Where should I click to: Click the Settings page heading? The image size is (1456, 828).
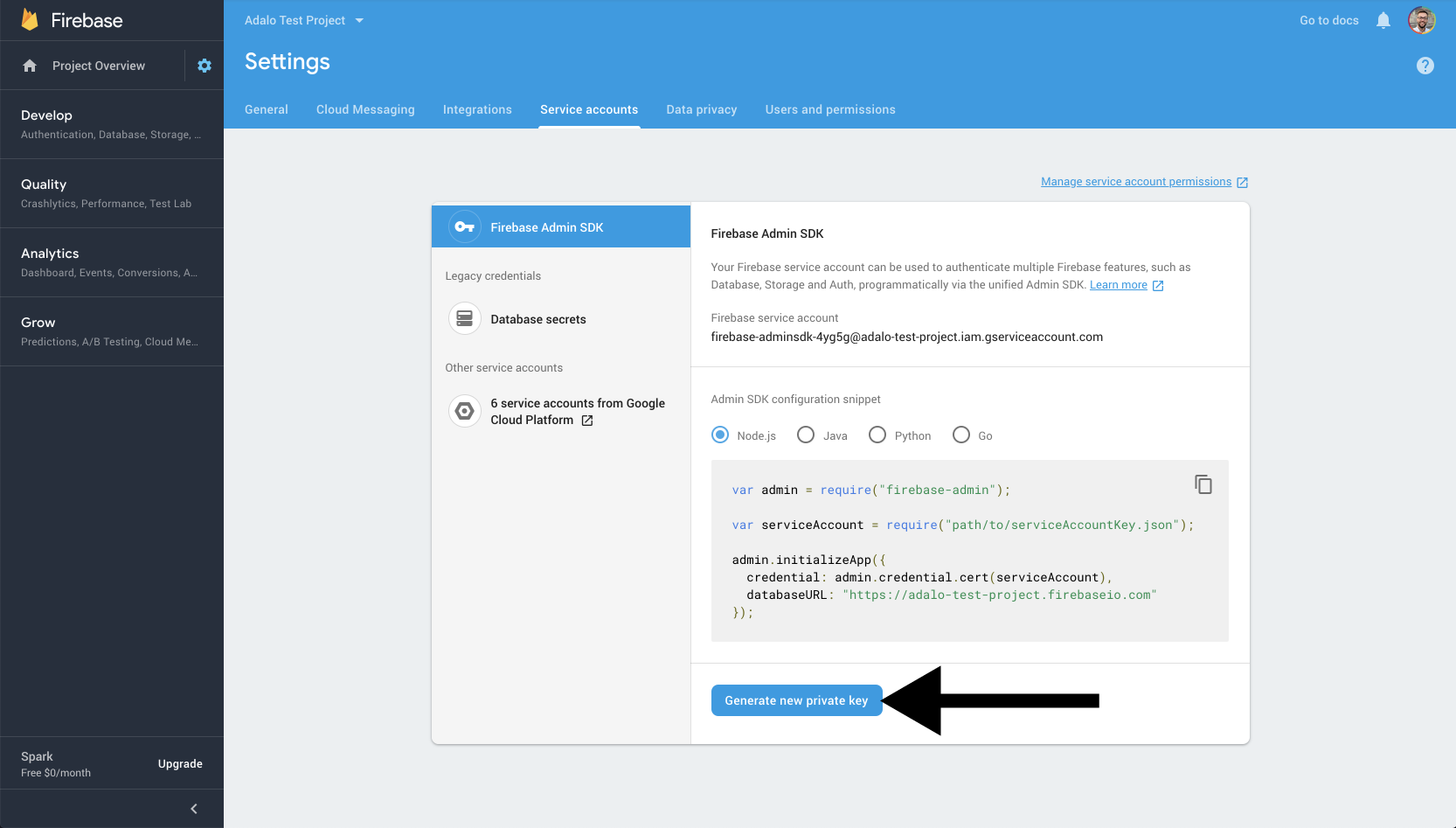(288, 61)
